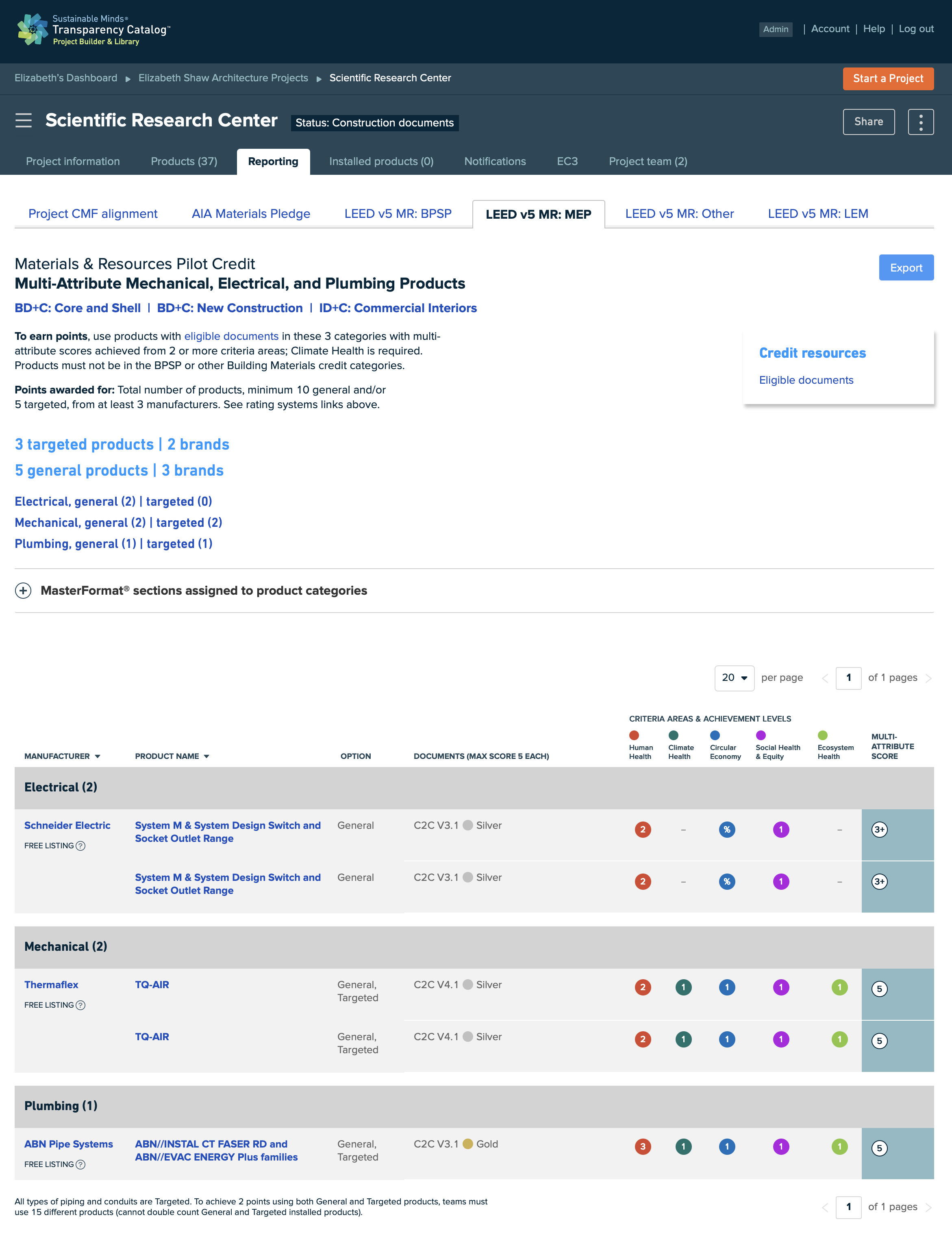Viewport: 952px width, 1241px height.
Task: Click the Ecosystem Health light green legend dot
Action: tap(823, 735)
